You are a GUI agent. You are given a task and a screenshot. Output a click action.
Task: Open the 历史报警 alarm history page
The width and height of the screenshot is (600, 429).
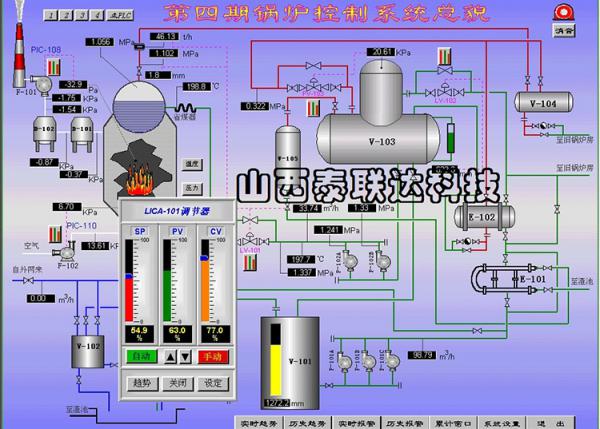coord(406,421)
